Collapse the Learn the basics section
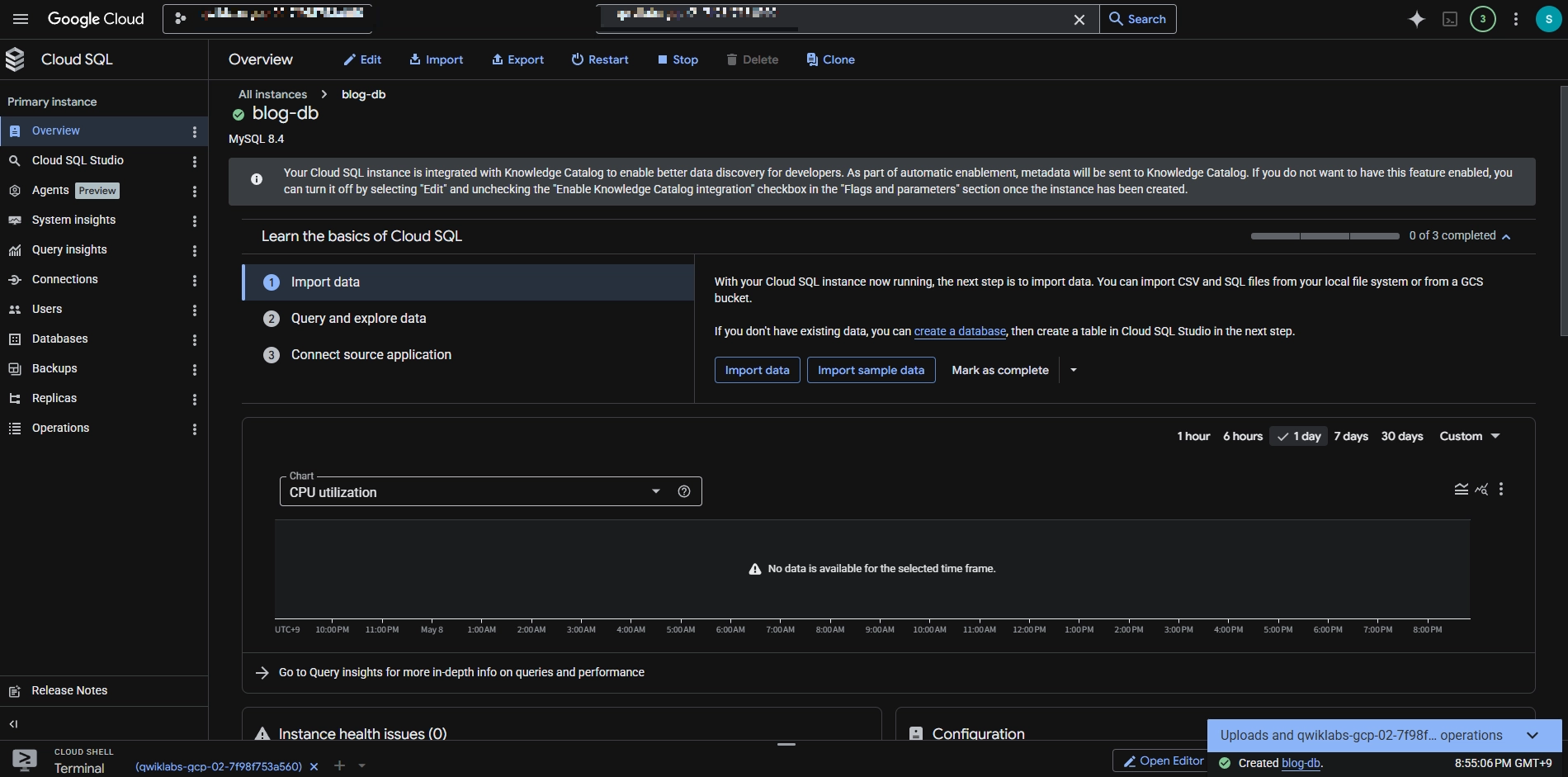1568x777 pixels. (x=1506, y=236)
